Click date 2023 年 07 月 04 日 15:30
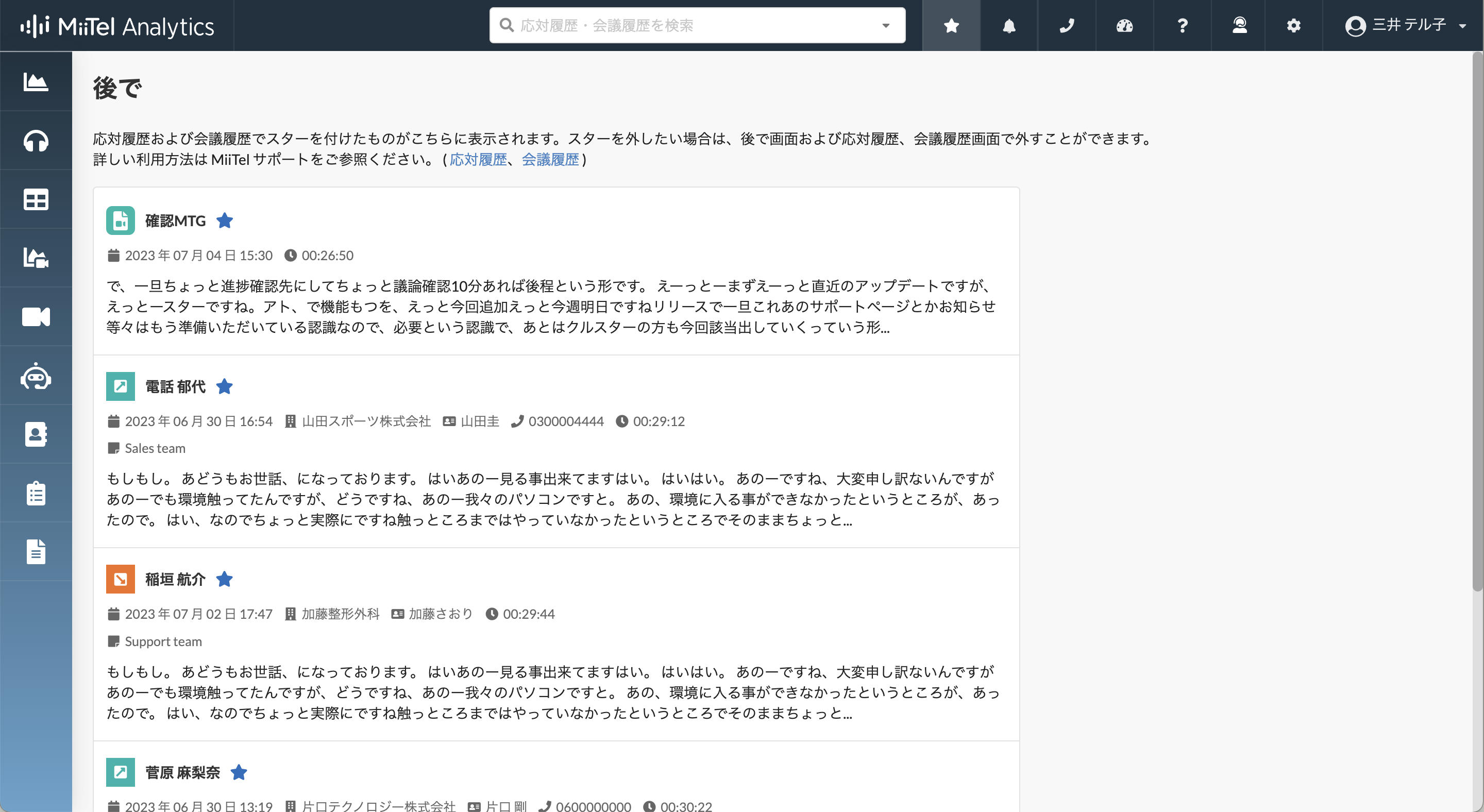Viewport: 1484px width, 812px height. (x=199, y=256)
